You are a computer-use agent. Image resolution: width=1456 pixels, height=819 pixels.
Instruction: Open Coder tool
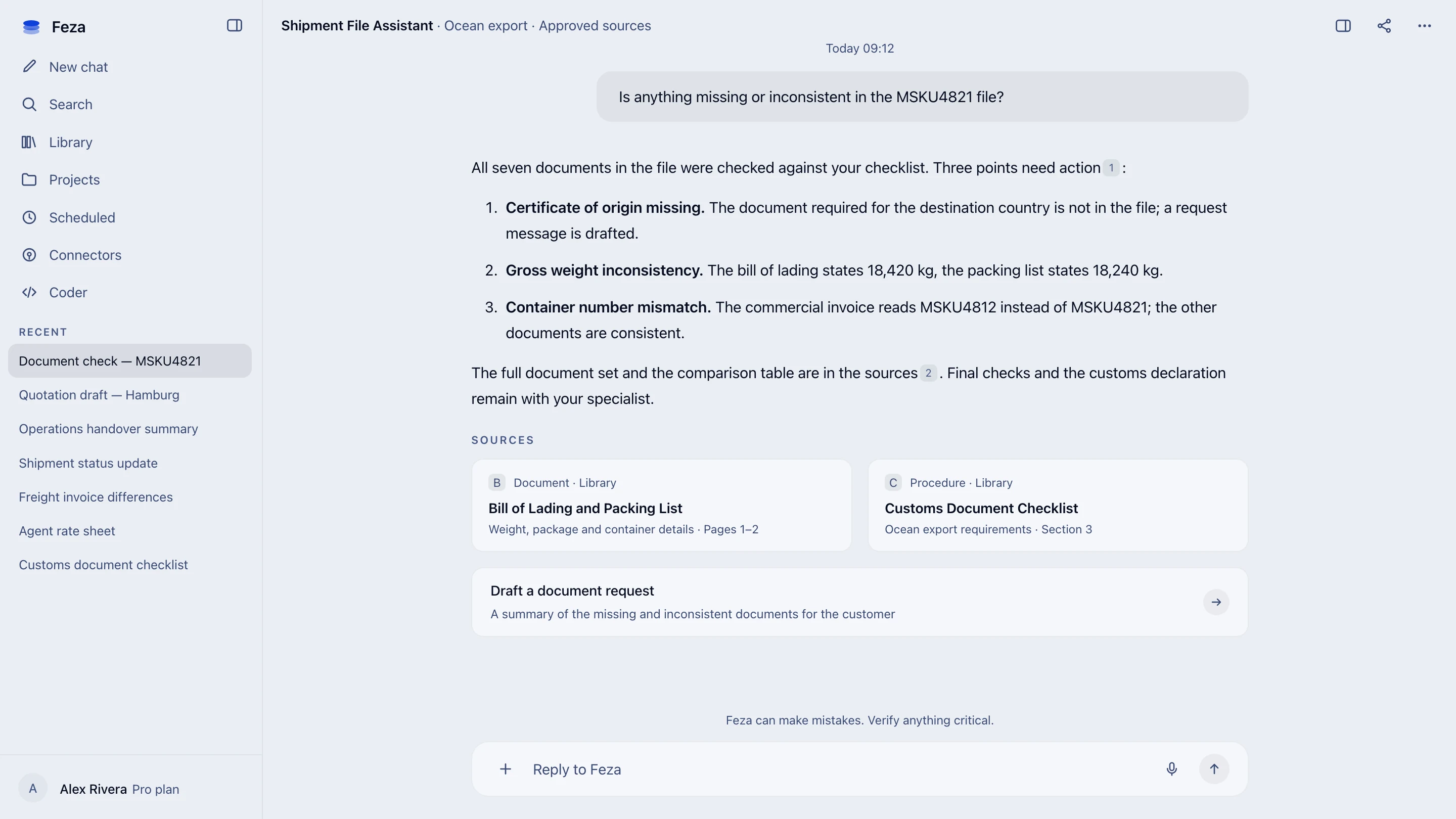(130, 292)
